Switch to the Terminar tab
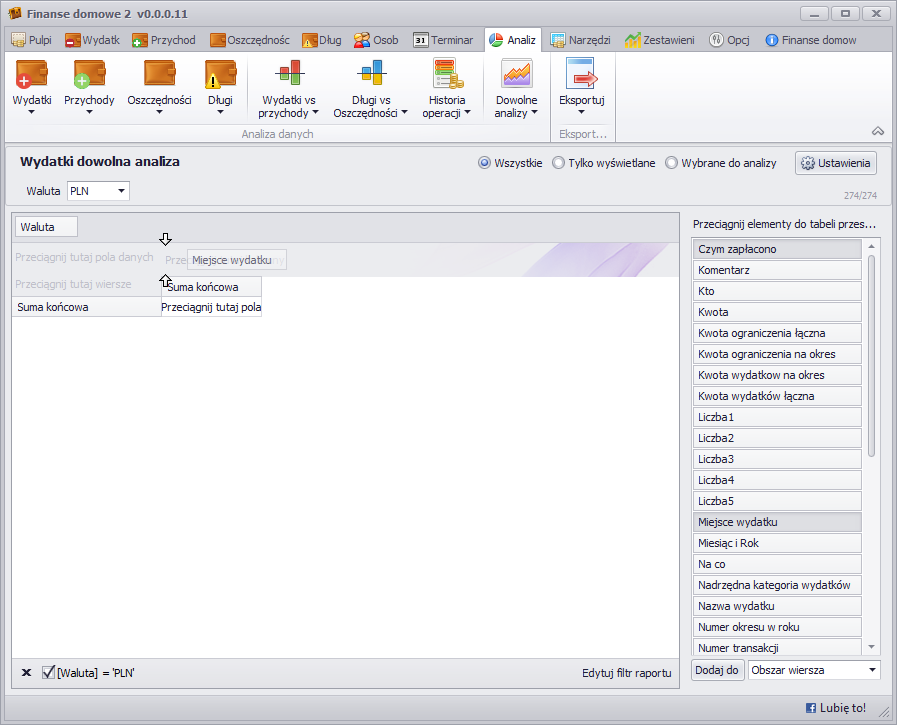 443,40
